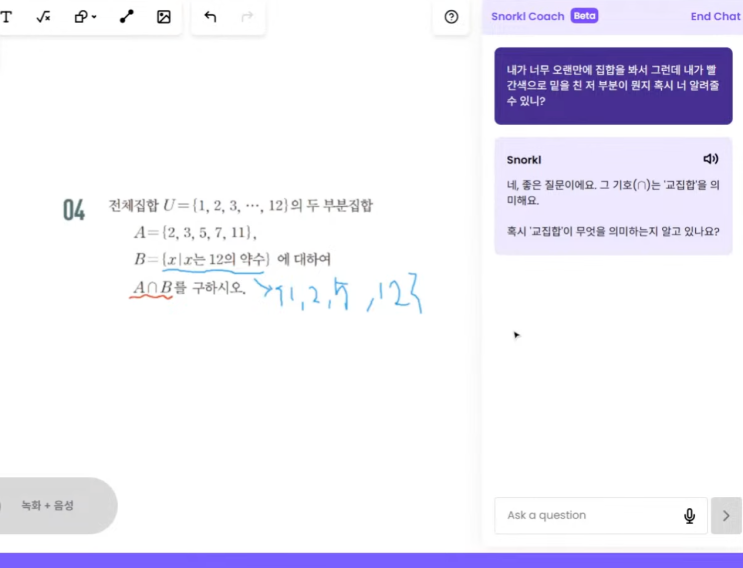The image size is (743, 568).
Task: Click the End Chat link
Action: pyautogui.click(x=715, y=16)
